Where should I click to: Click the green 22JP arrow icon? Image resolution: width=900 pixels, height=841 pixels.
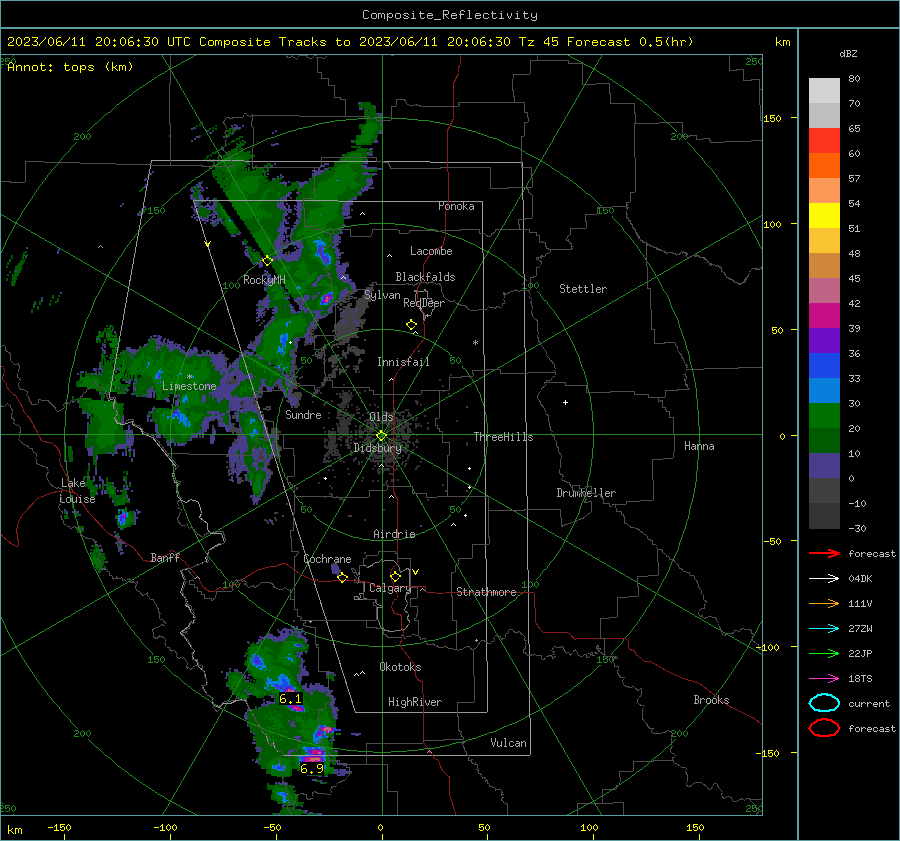824,653
